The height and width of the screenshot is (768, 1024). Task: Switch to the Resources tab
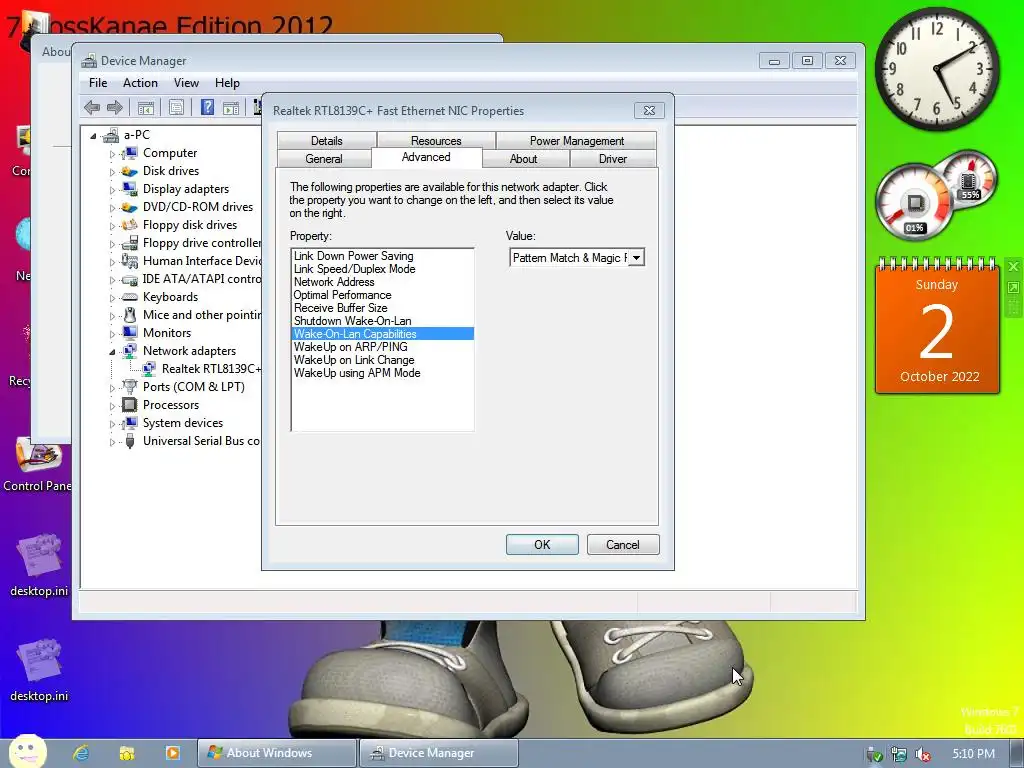(x=436, y=140)
